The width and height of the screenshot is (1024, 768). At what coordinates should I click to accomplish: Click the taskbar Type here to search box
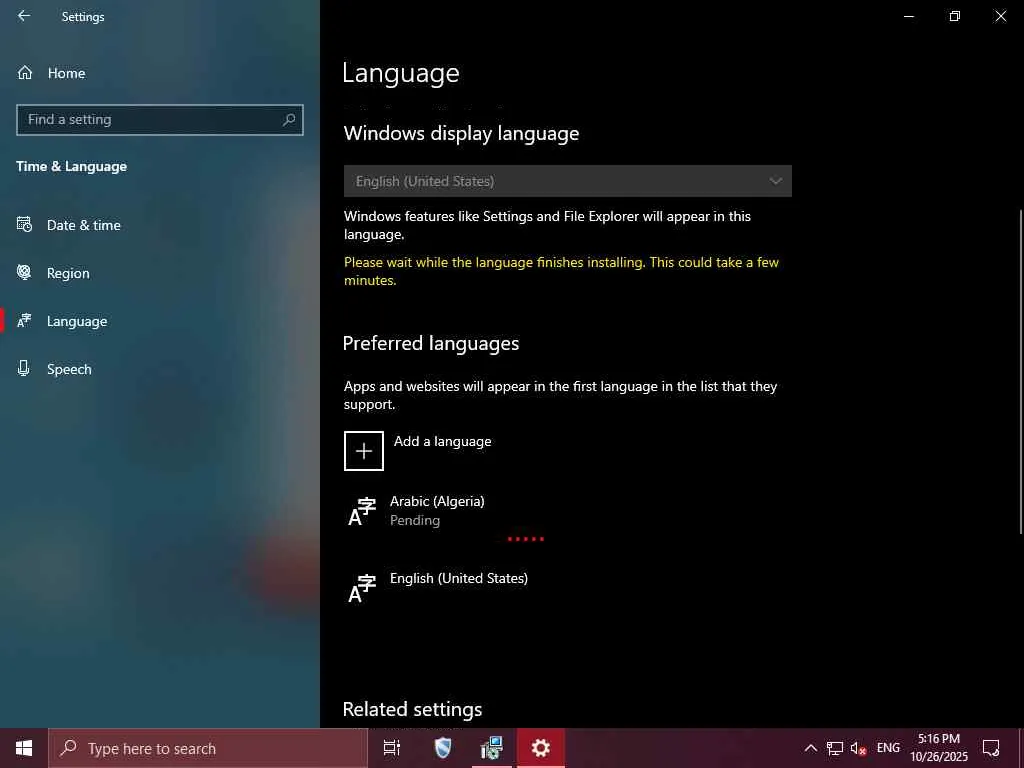pos(208,748)
